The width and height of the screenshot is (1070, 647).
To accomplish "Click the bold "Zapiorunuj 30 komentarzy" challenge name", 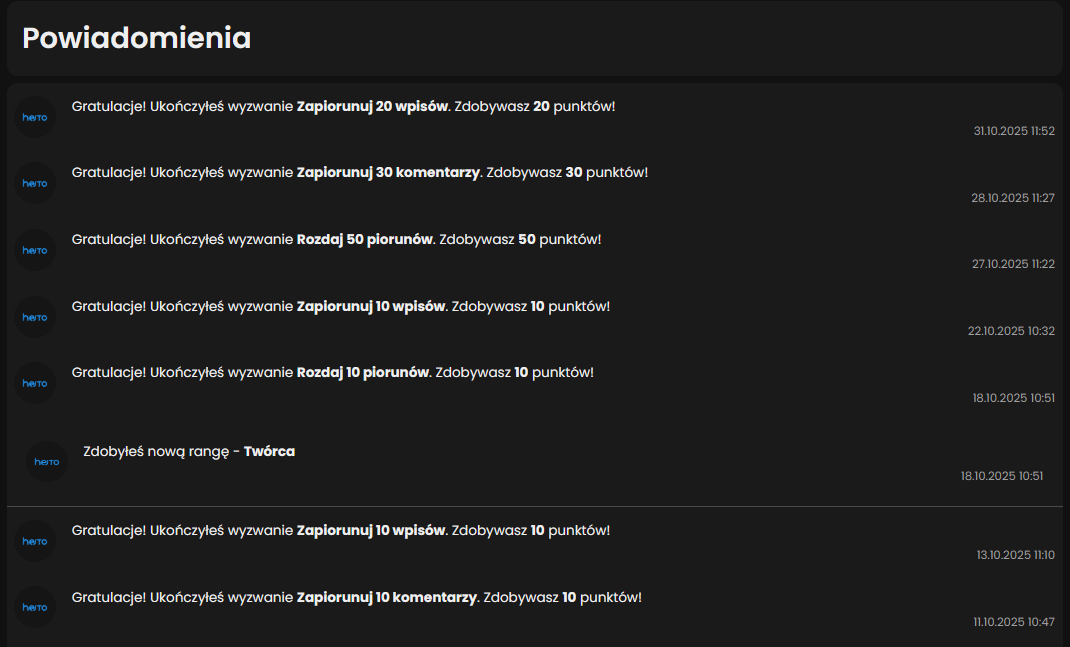I will coord(388,172).
